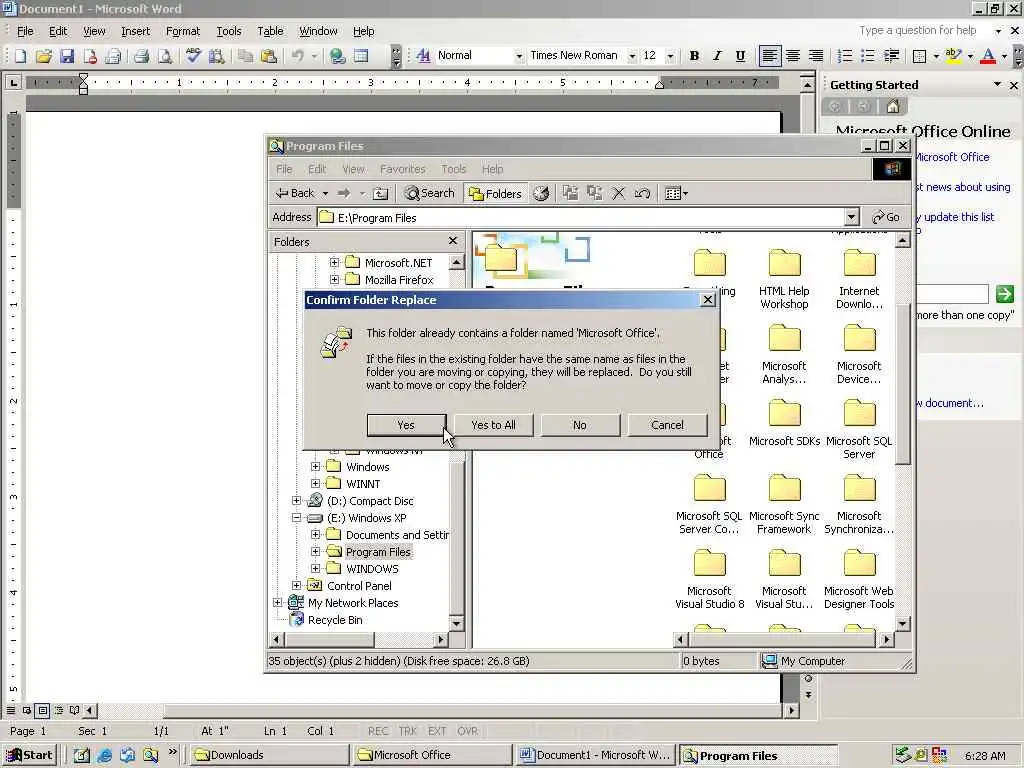Open the font size dropdown showing 12

tap(670, 56)
